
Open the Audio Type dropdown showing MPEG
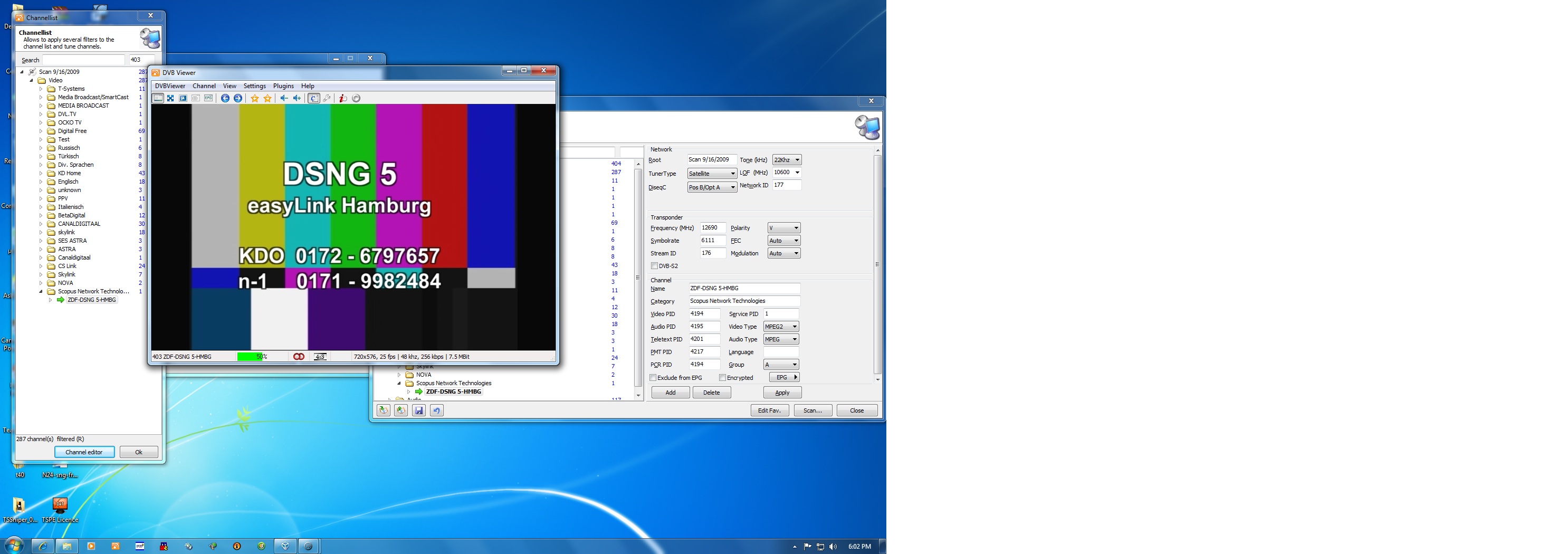point(781,339)
